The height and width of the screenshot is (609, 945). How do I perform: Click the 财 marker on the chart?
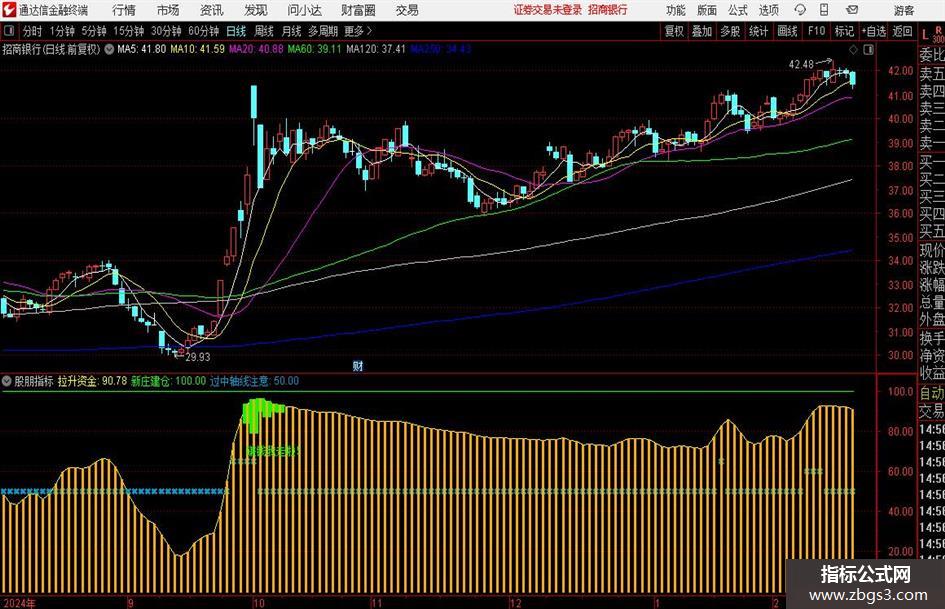357,365
